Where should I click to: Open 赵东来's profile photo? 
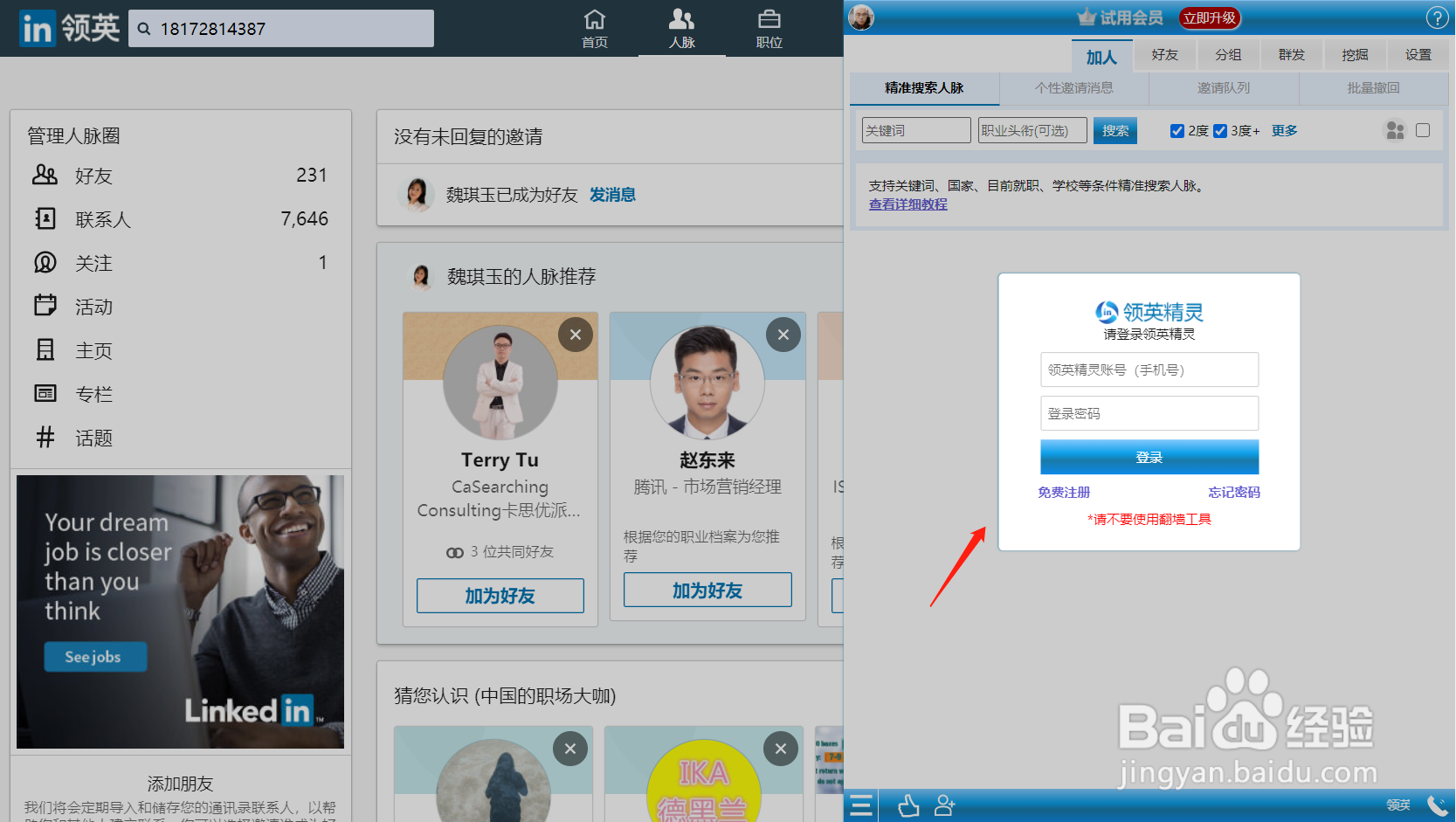pyautogui.click(x=707, y=383)
